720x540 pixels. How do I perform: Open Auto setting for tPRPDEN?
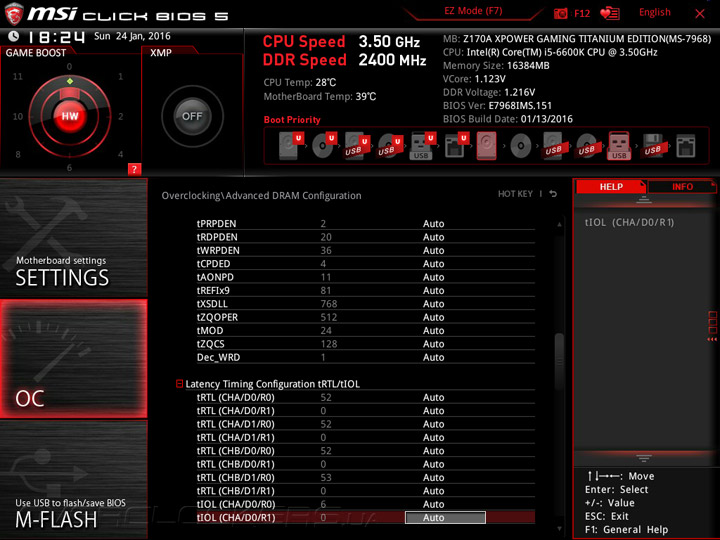click(433, 224)
